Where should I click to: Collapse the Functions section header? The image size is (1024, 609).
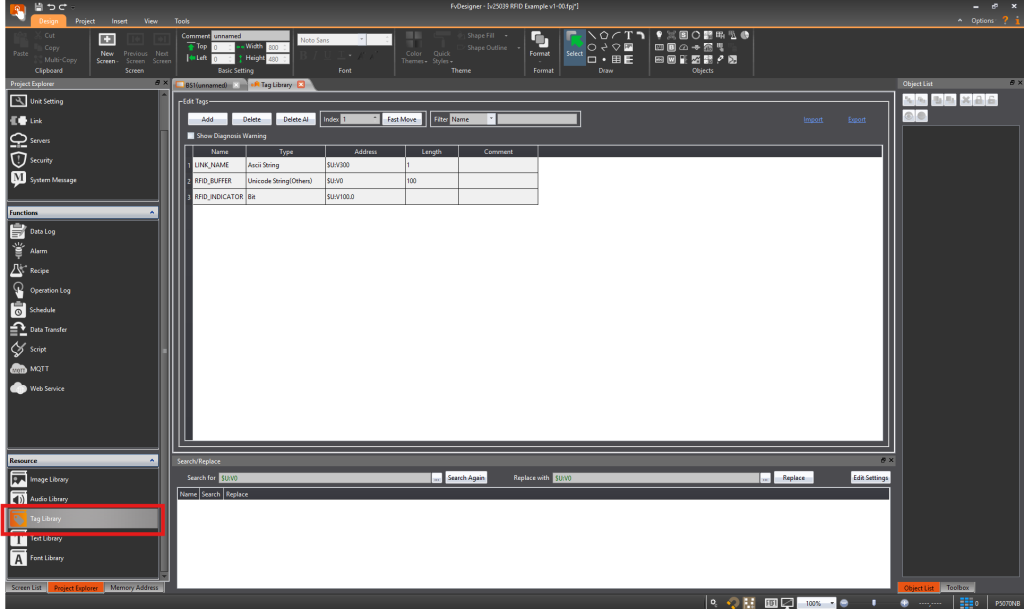pyautogui.click(x=152, y=213)
